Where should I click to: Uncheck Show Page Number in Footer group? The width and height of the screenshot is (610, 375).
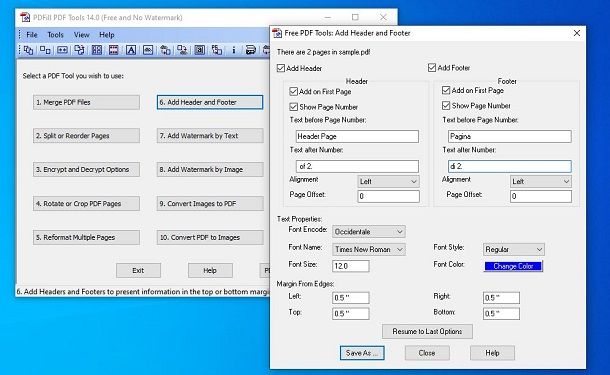tap(446, 105)
